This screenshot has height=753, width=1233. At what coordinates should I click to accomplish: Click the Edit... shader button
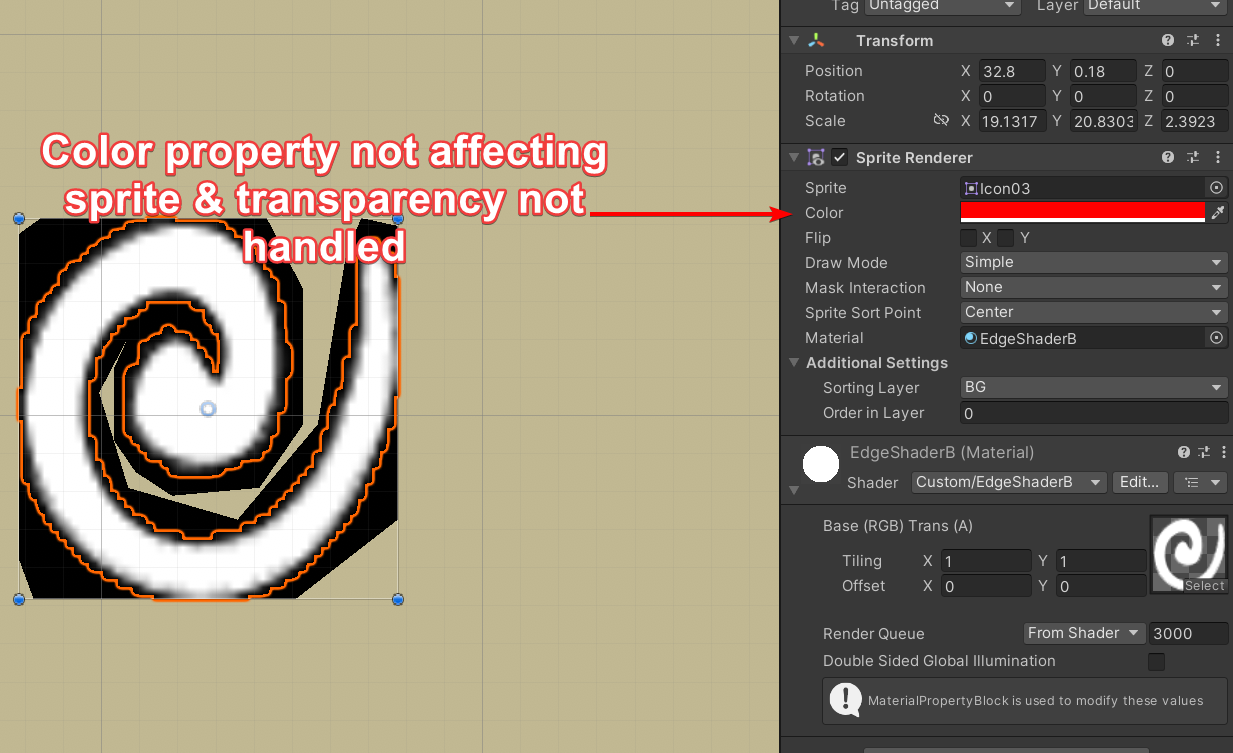pyautogui.click(x=1140, y=482)
